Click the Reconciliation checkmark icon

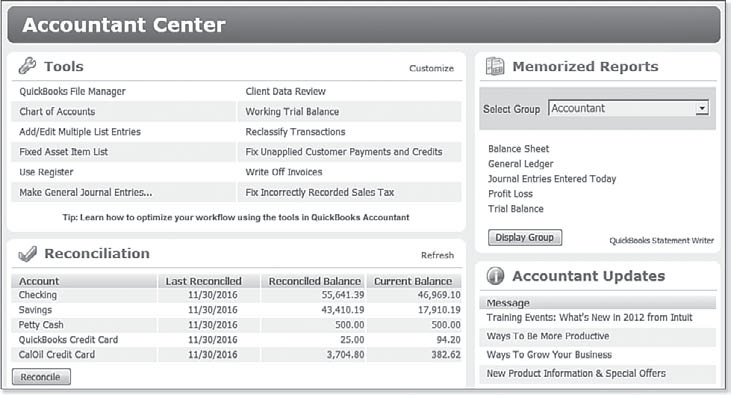(28, 254)
